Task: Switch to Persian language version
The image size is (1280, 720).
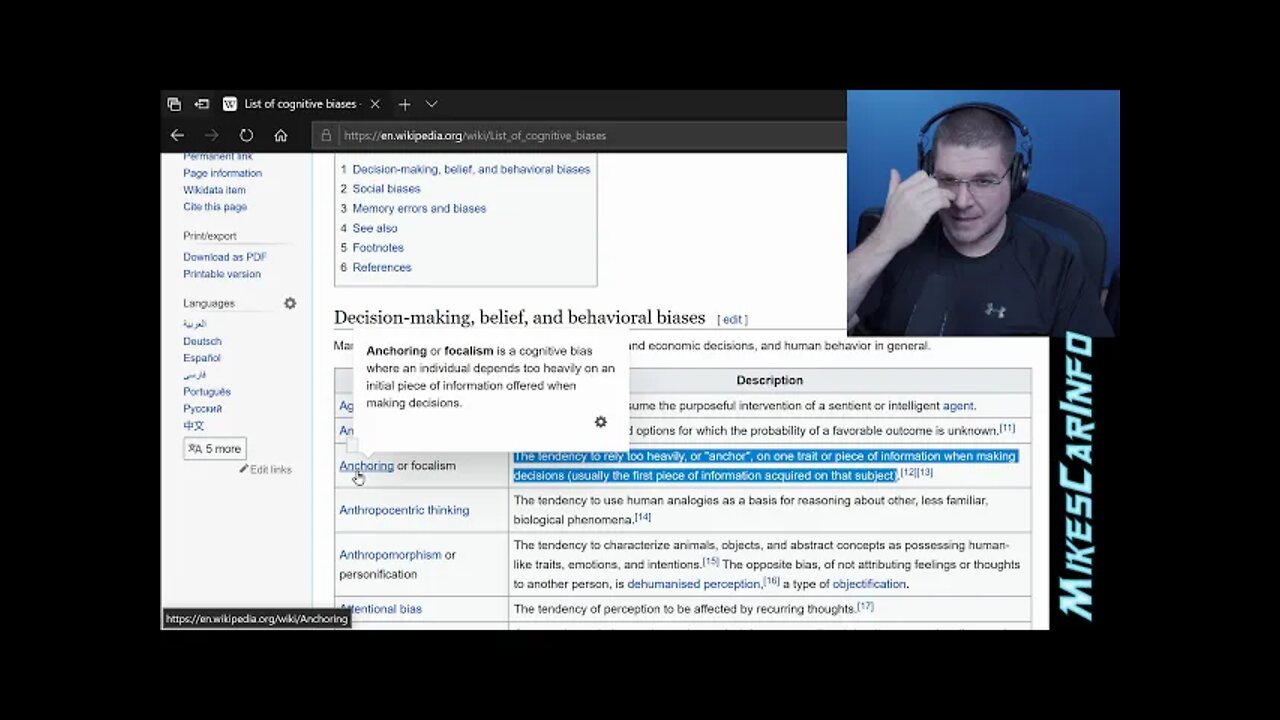Action: coord(195,375)
